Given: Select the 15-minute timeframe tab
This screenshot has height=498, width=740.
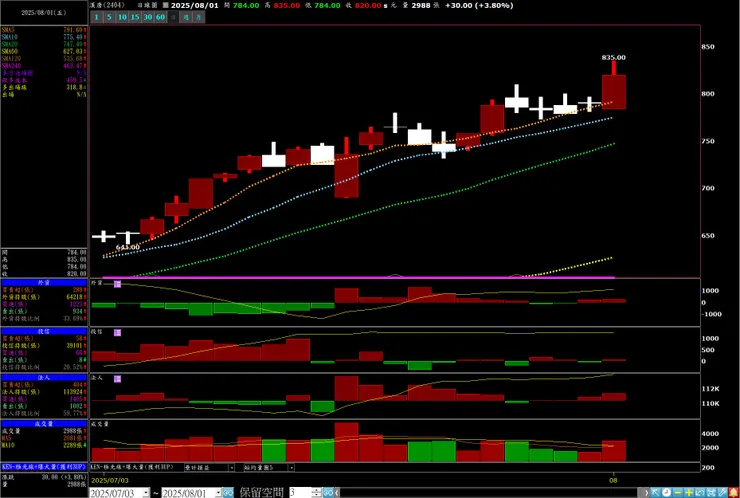Looking at the screenshot, I should [135, 17].
